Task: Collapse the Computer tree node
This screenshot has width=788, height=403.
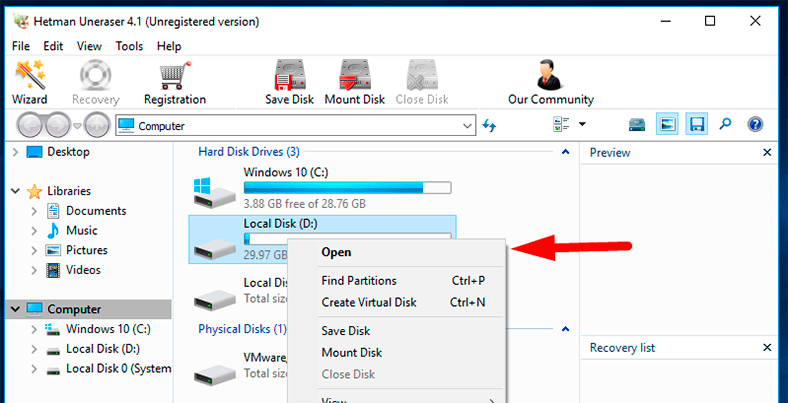Action: click(x=16, y=310)
